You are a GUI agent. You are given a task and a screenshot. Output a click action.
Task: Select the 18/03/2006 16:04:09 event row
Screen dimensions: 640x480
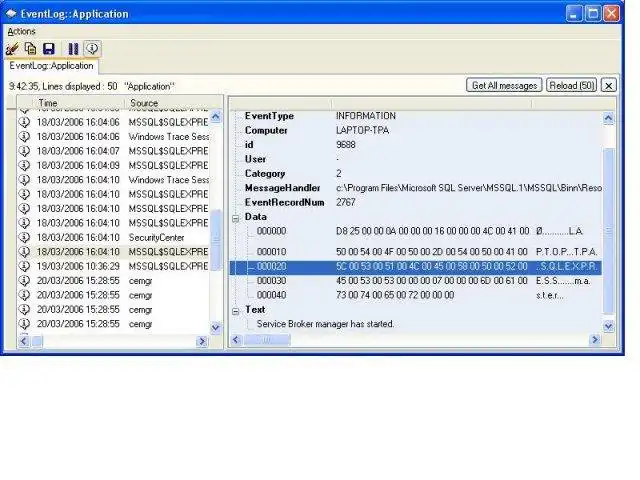113,165
